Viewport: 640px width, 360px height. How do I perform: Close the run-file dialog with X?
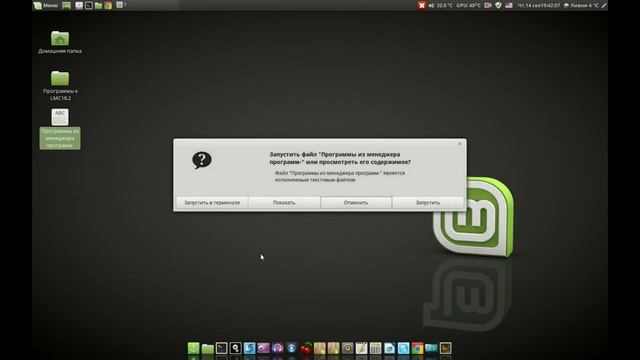(x=460, y=144)
